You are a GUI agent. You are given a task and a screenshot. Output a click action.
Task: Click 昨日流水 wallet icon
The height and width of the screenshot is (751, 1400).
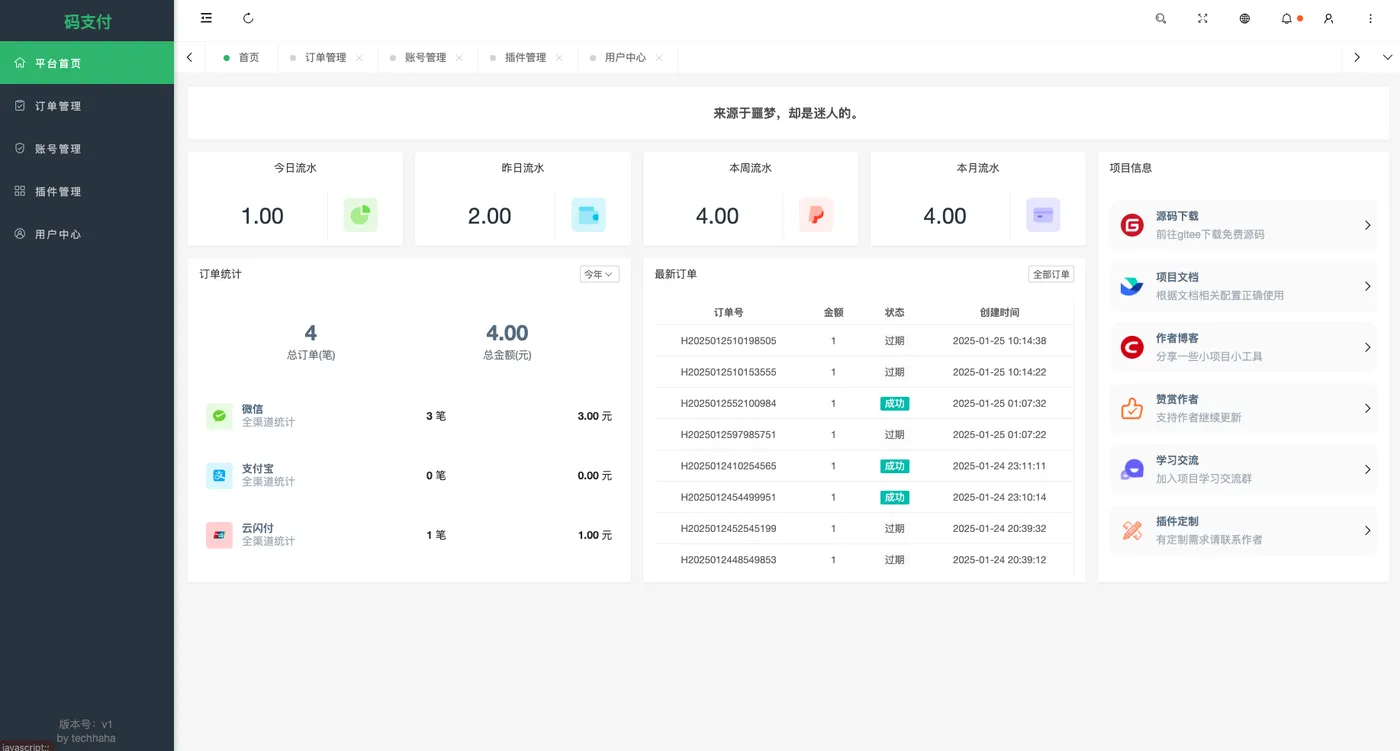(x=588, y=215)
